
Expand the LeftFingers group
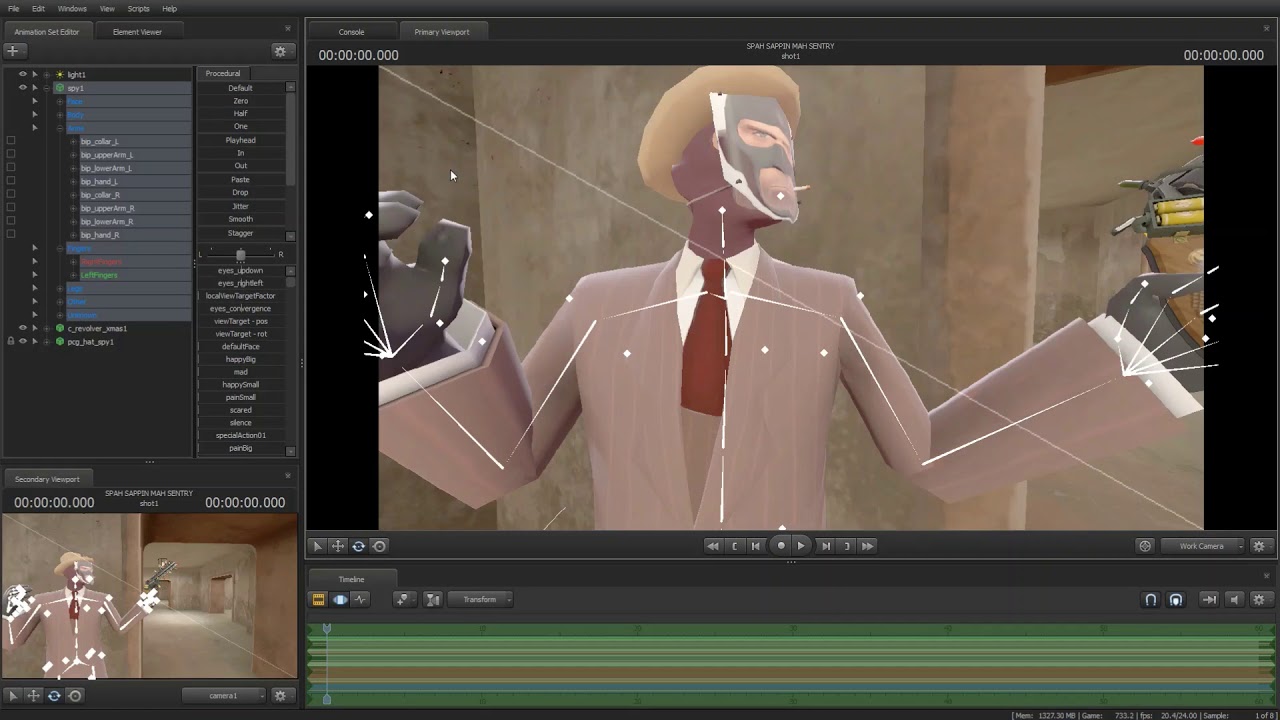pyautogui.click(x=73, y=275)
